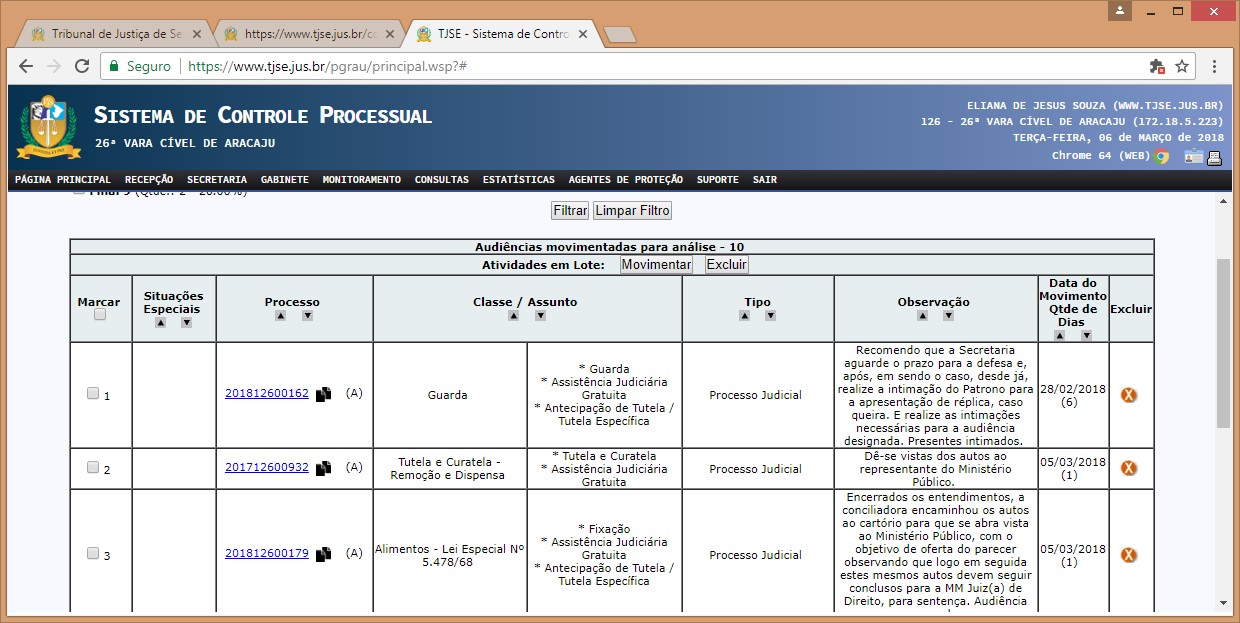The image size is (1240, 623).
Task: Open the Estatísticas menu
Action: (x=518, y=180)
